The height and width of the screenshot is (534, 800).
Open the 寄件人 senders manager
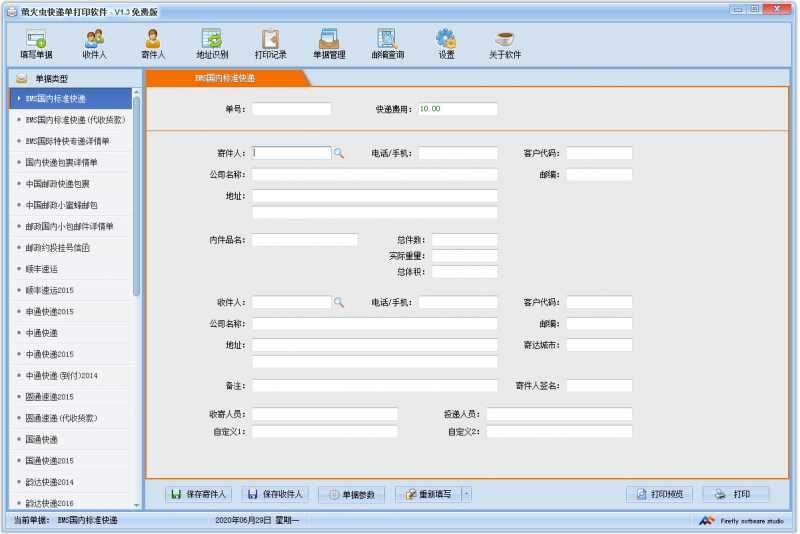[x=152, y=44]
